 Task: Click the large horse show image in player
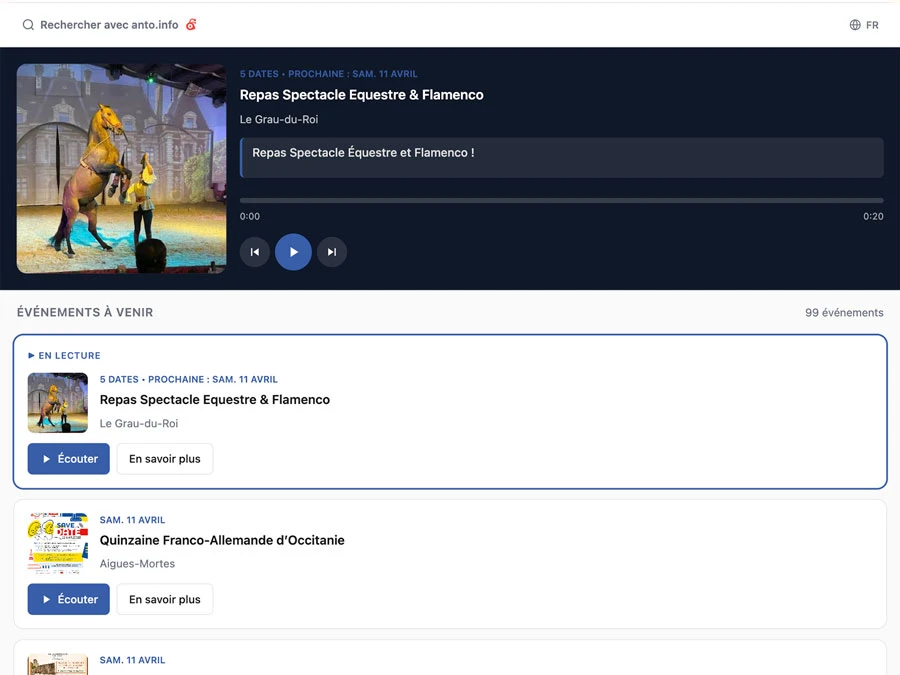(122, 169)
